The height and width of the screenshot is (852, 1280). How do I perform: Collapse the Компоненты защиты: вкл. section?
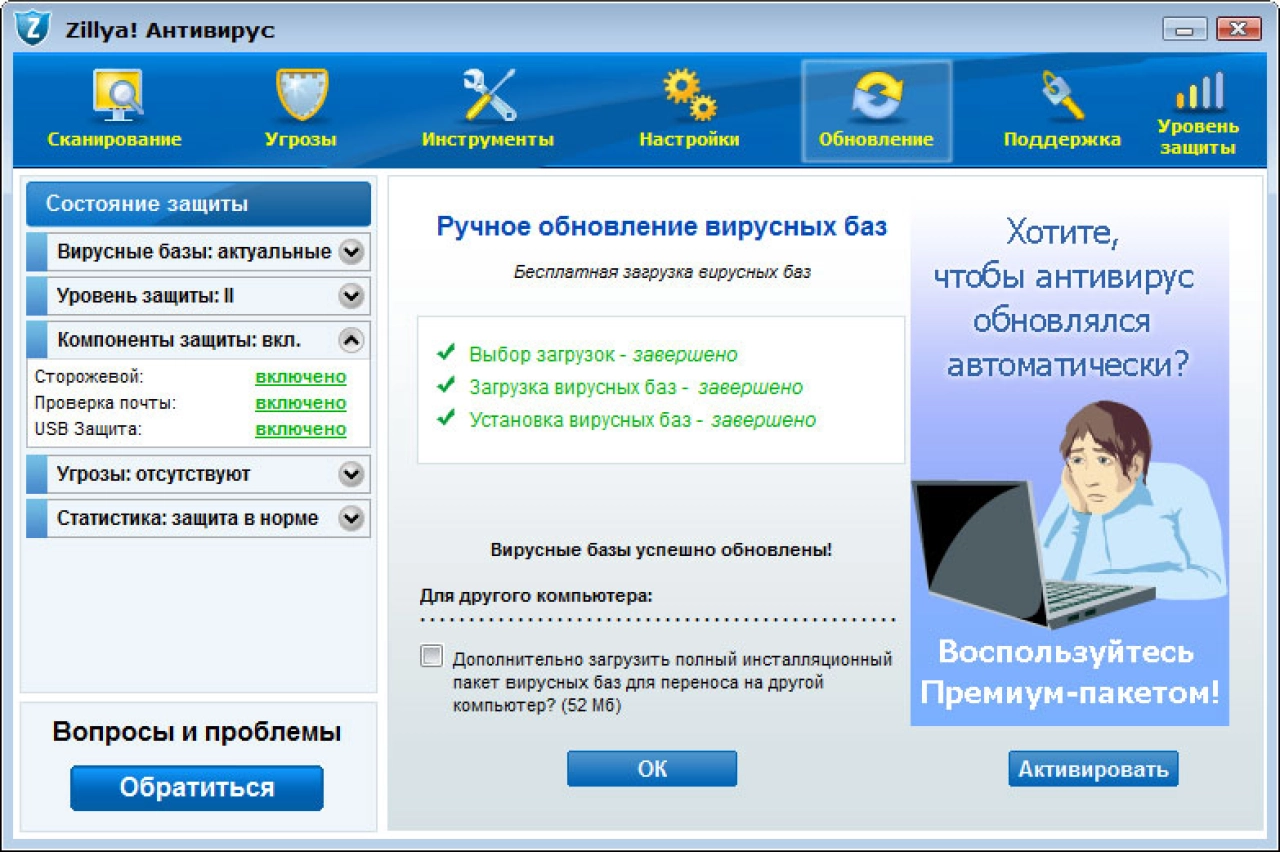pyautogui.click(x=198, y=340)
